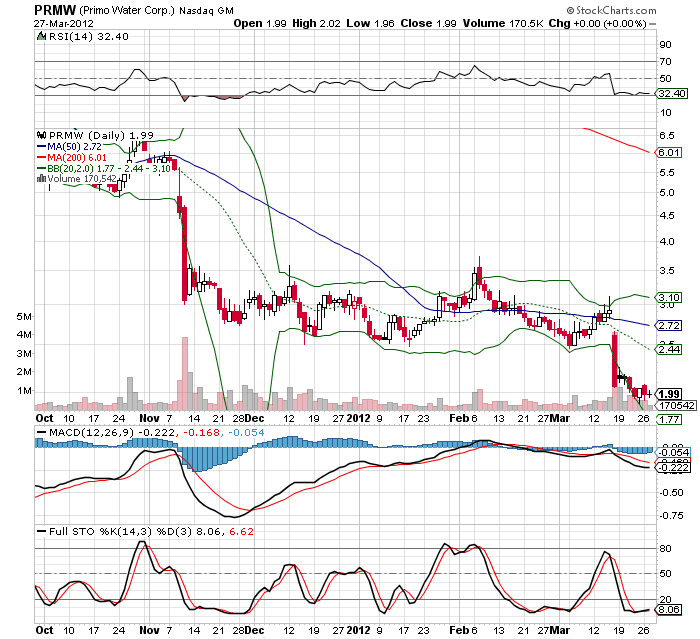Viewport: 700px width, 639px height.
Task: Click the 70 level label on RSI scale
Action: click(665, 62)
